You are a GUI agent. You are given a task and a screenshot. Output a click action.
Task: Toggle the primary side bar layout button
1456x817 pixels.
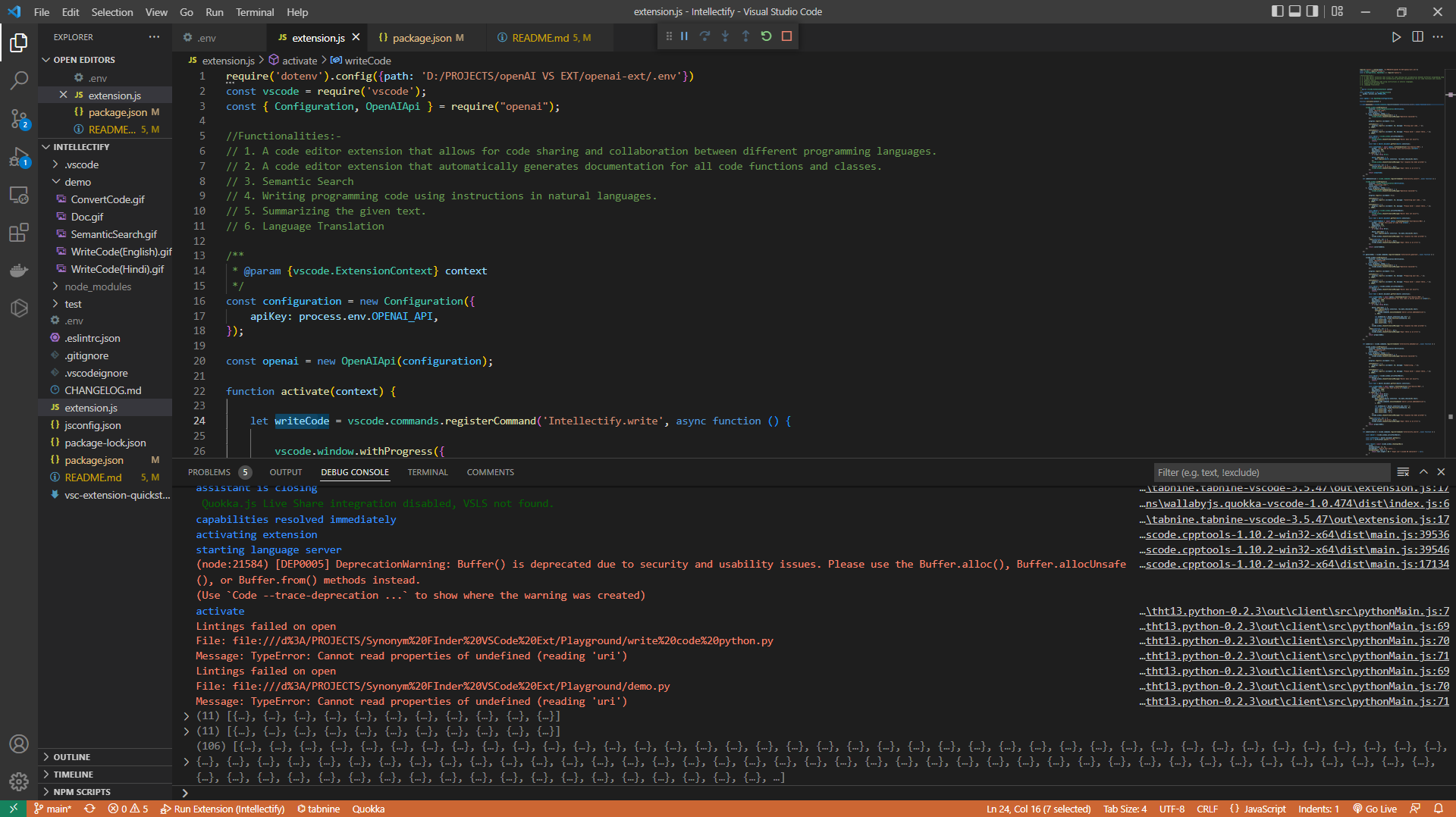tap(1277, 11)
